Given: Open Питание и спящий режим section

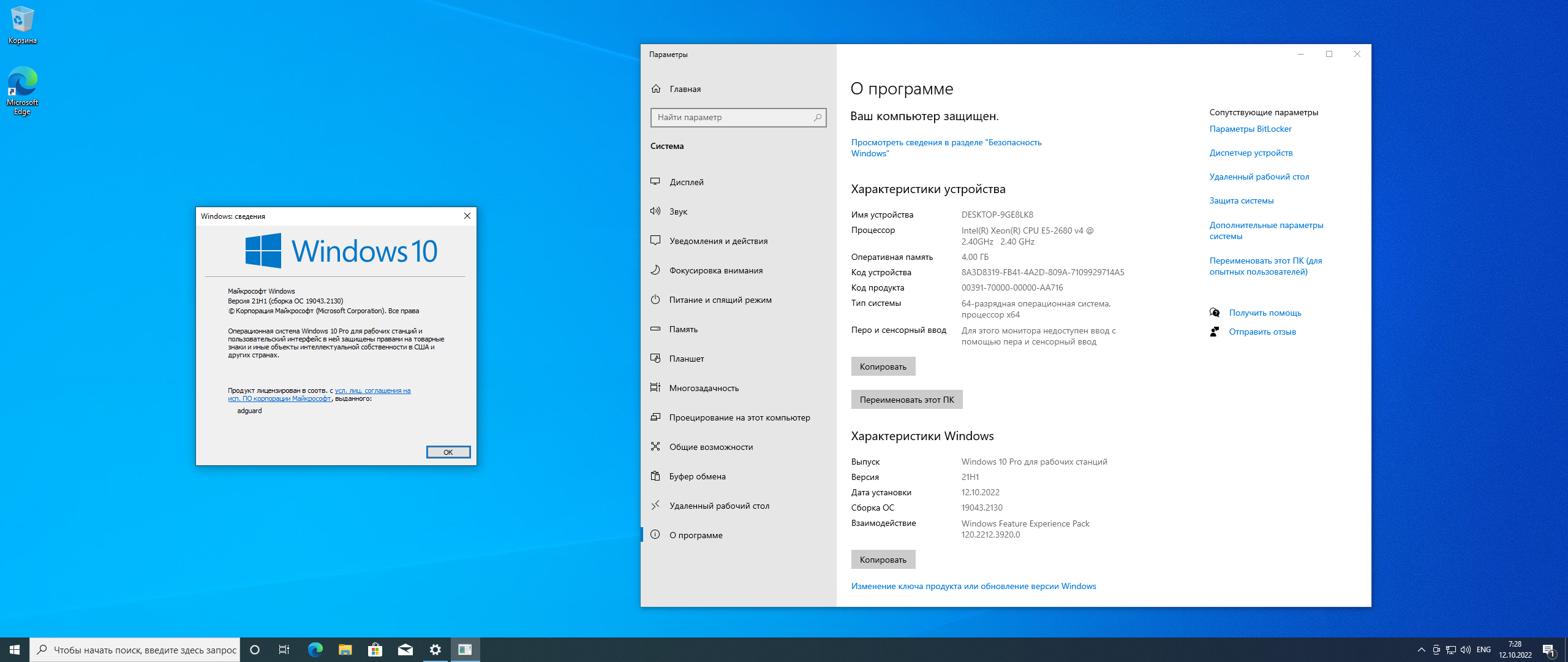Looking at the screenshot, I should (738, 300).
